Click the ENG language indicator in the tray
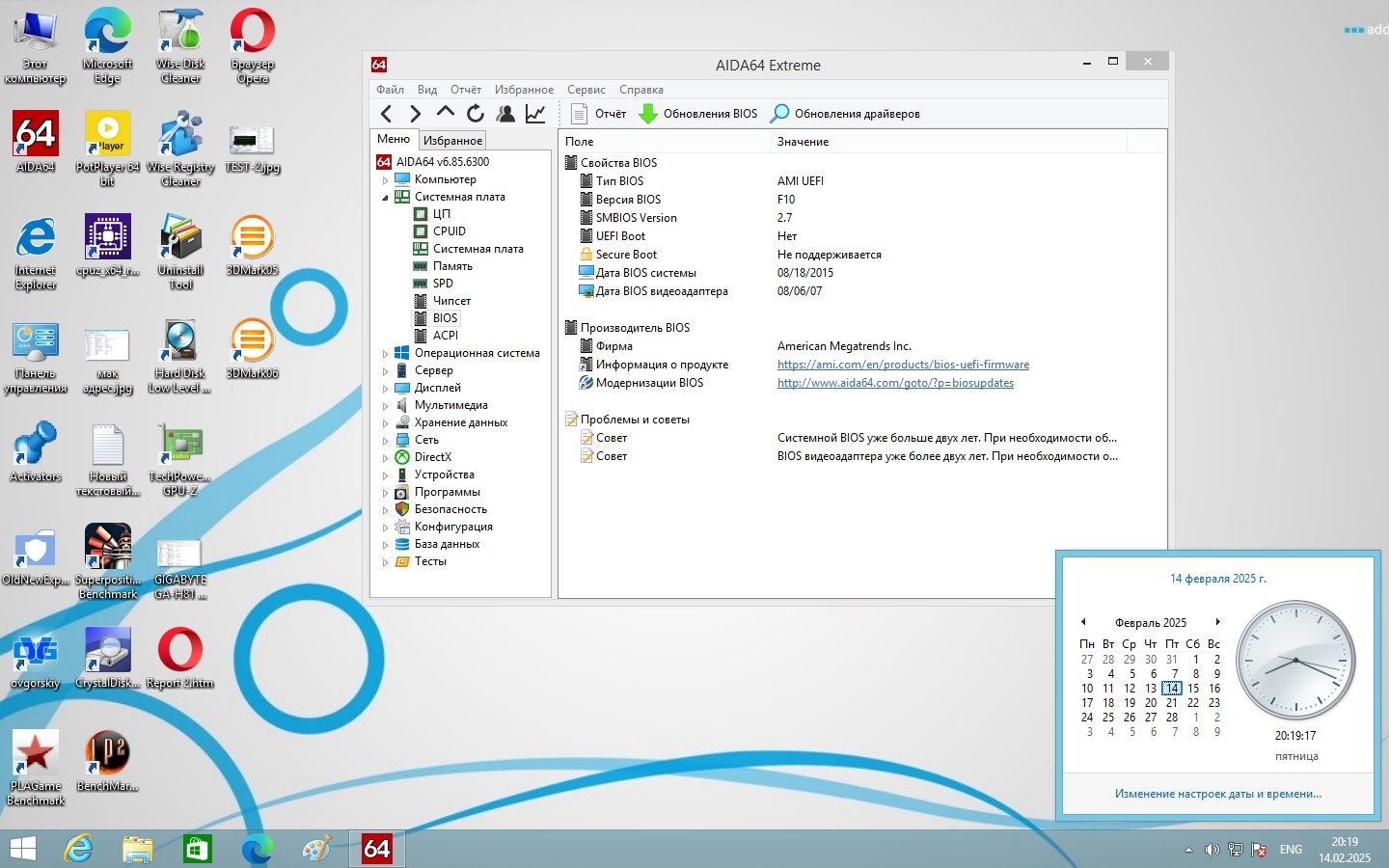The height and width of the screenshot is (868, 1389). 1291,850
